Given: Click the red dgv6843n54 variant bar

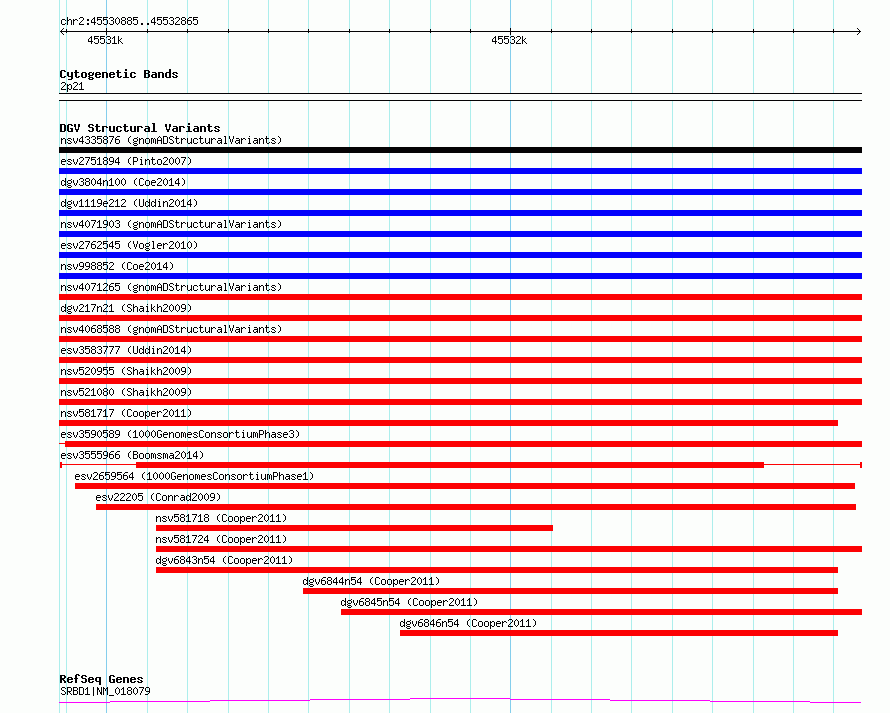Looking at the screenshot, I should point(497,570).
